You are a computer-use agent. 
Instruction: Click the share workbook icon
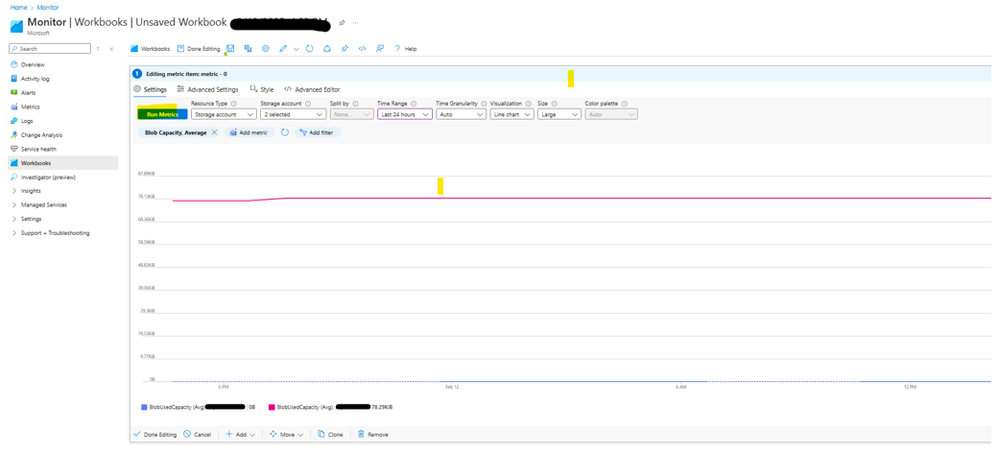(x=327, y=48)
